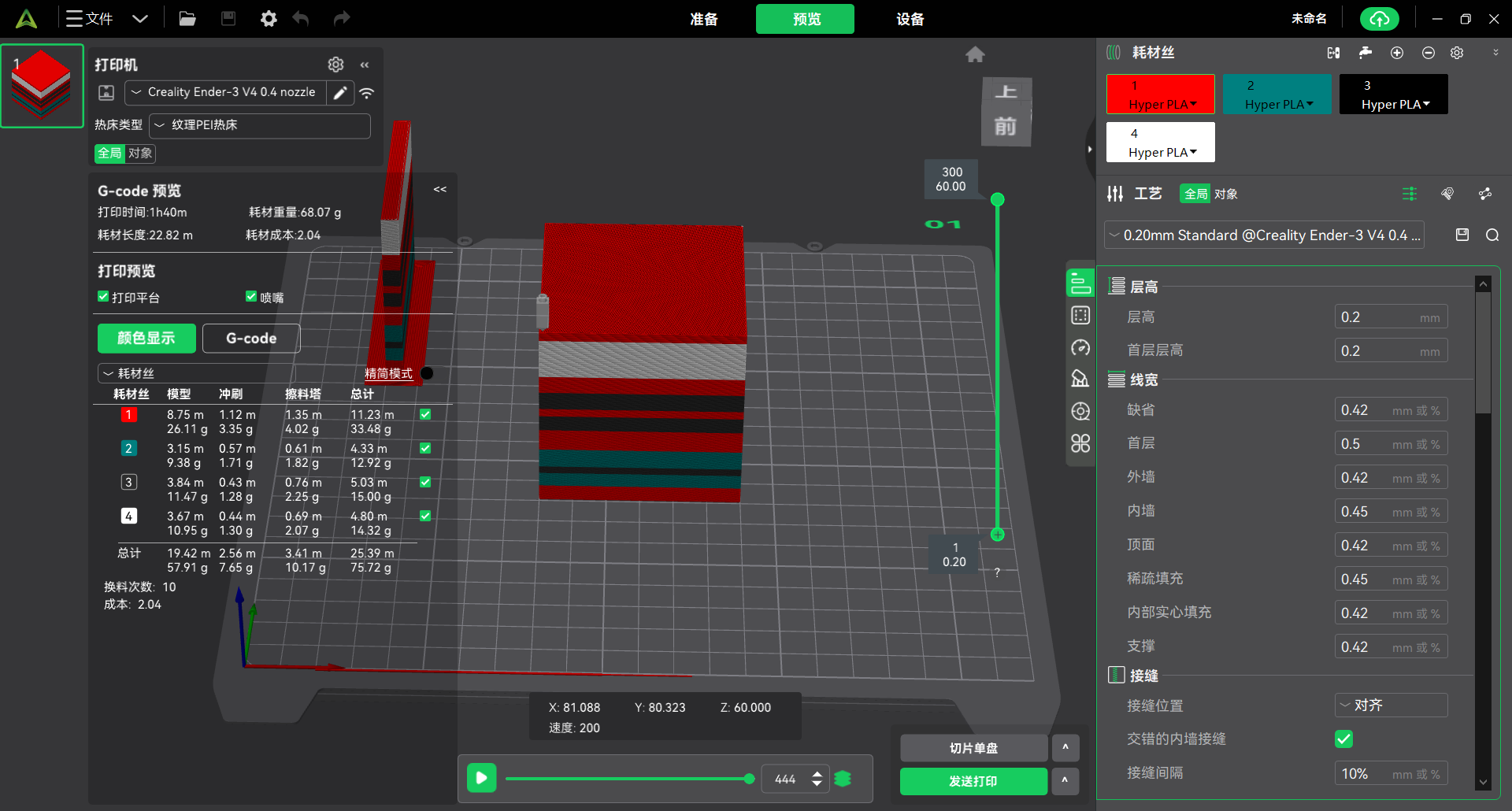1512x811 pixels.
Task: Click the home view reset icon
Action: click(x=975, y=54)
